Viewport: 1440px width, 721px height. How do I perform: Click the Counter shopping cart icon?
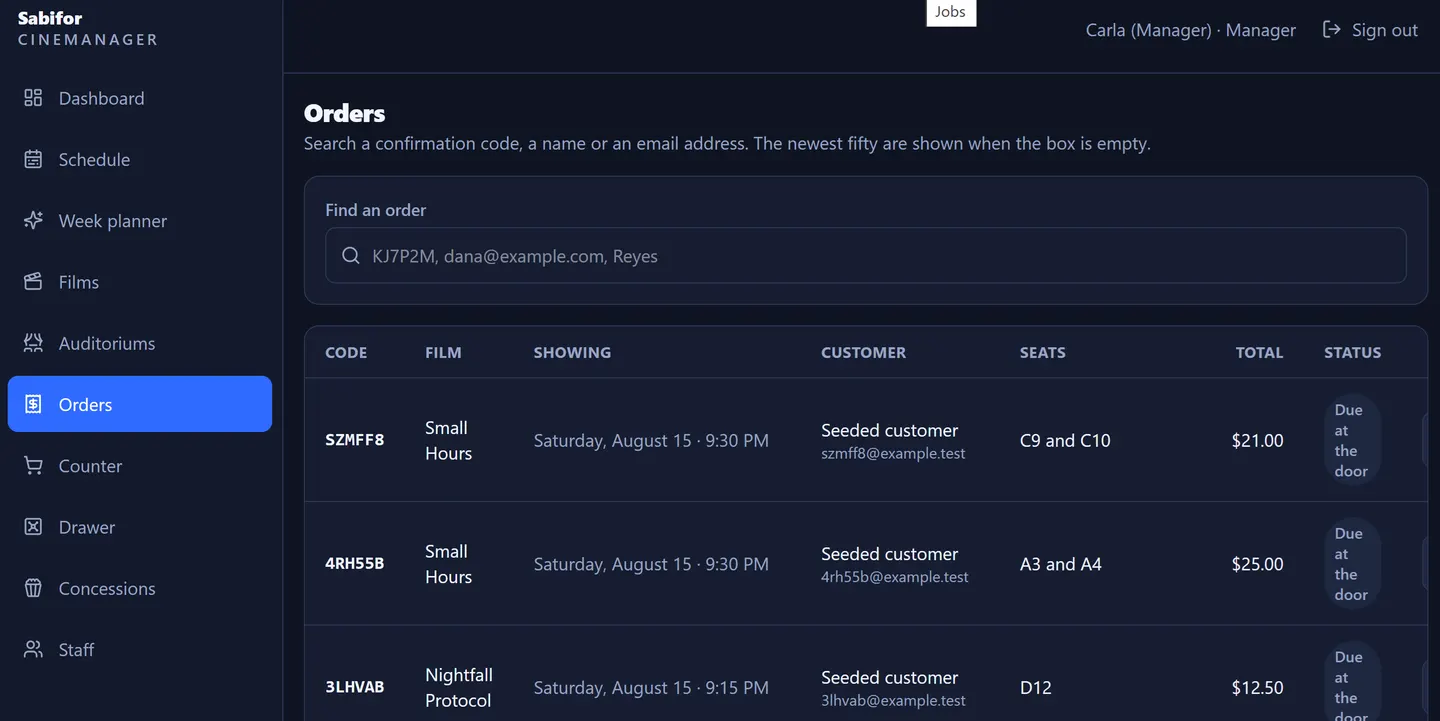click(x=33, y=466)
